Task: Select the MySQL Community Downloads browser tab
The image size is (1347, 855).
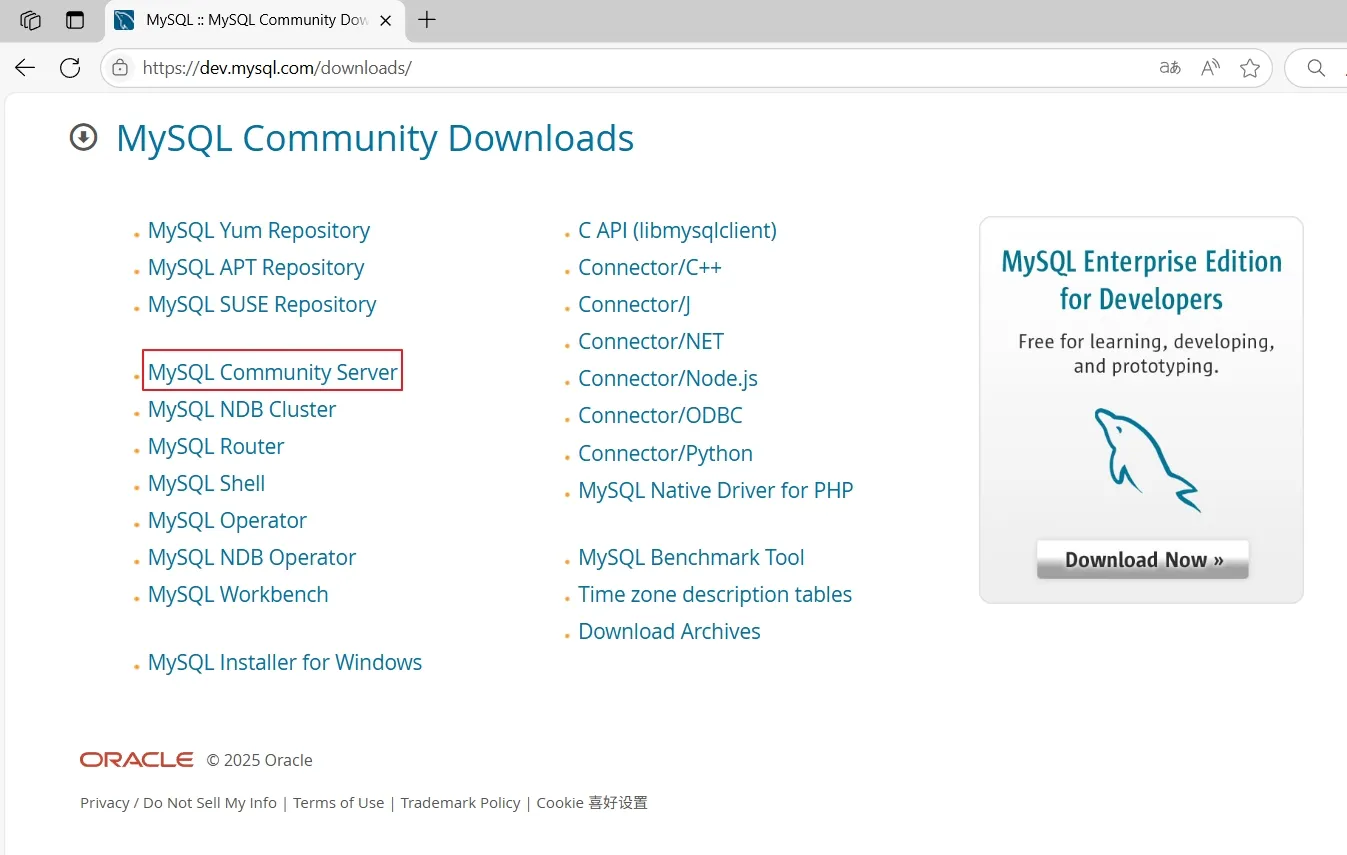Action: pyautogui.click(x=253, y=20)
